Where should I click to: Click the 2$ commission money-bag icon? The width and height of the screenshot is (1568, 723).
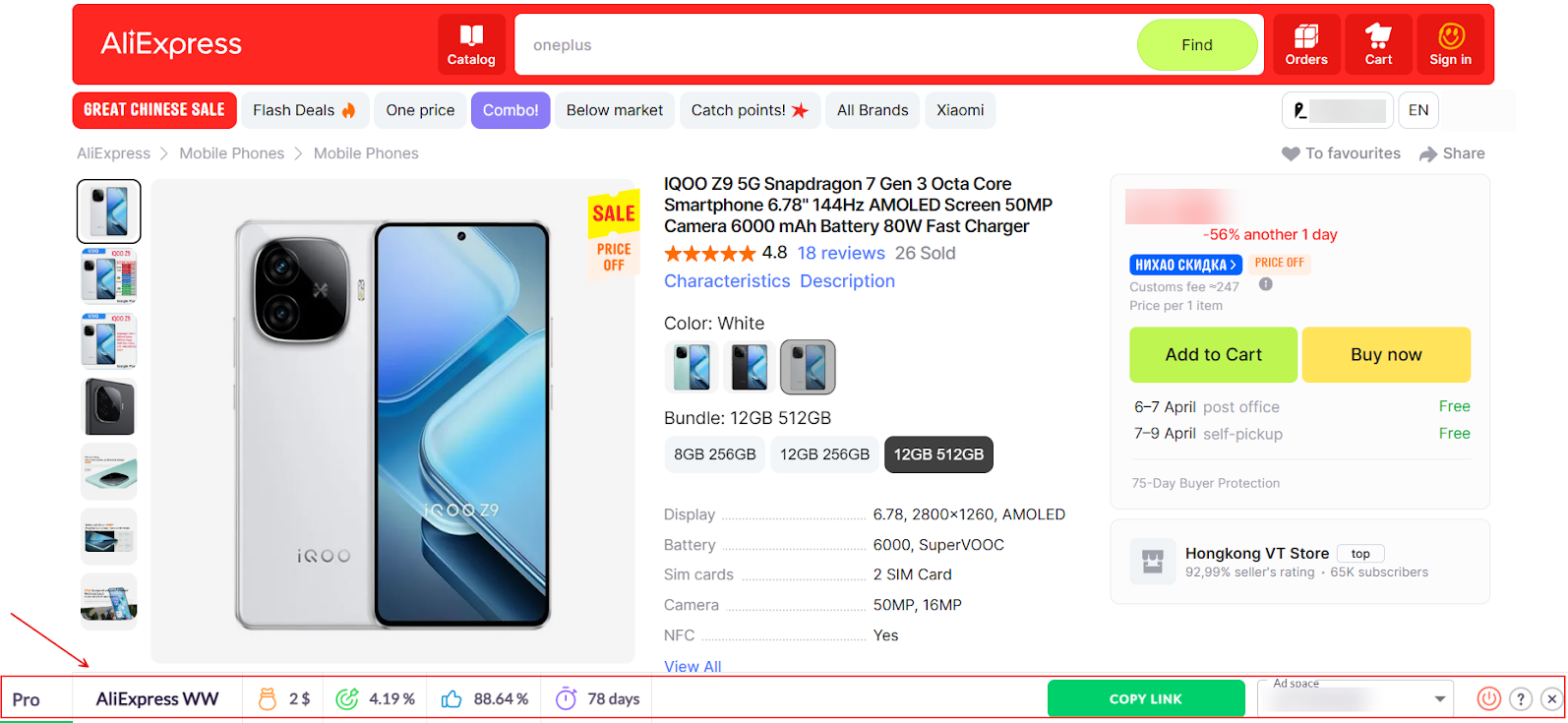[x=267, y=698]
